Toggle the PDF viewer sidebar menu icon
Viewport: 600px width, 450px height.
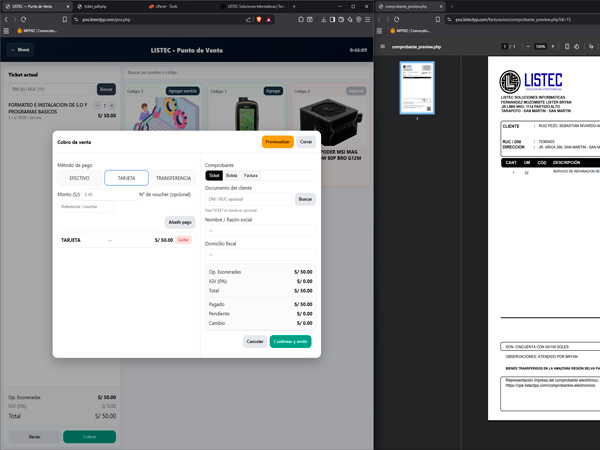[382, 47]
